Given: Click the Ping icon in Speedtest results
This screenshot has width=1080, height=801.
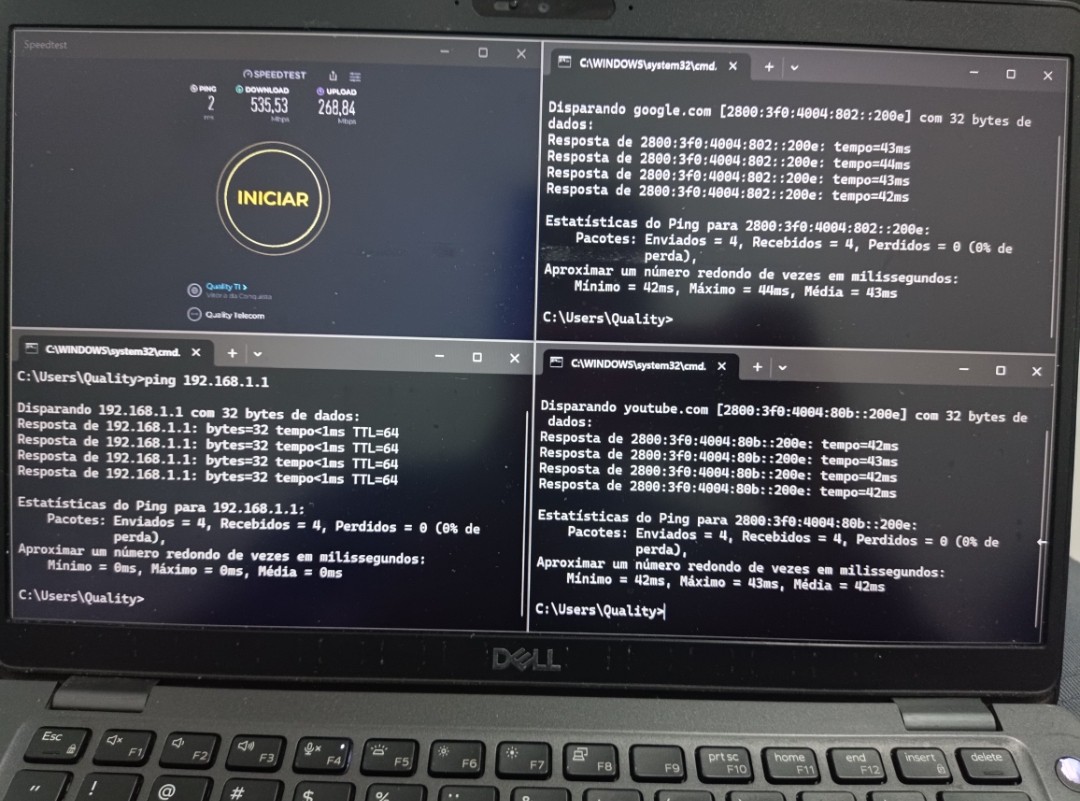Looking at the screenshot, I should [x=194, y=89].
